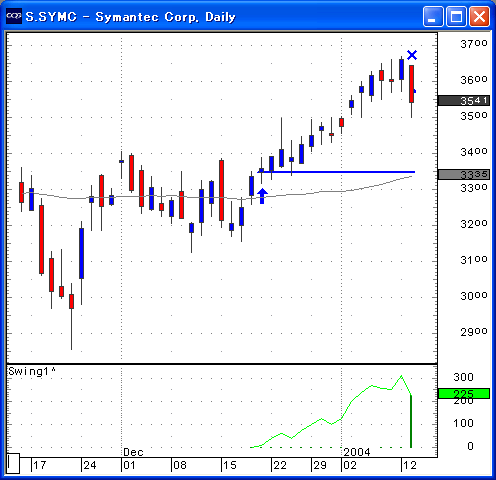Click the date label 15 on time axis
The height and width of the screenshot is (480, 496).
click(x=229, y=465)
